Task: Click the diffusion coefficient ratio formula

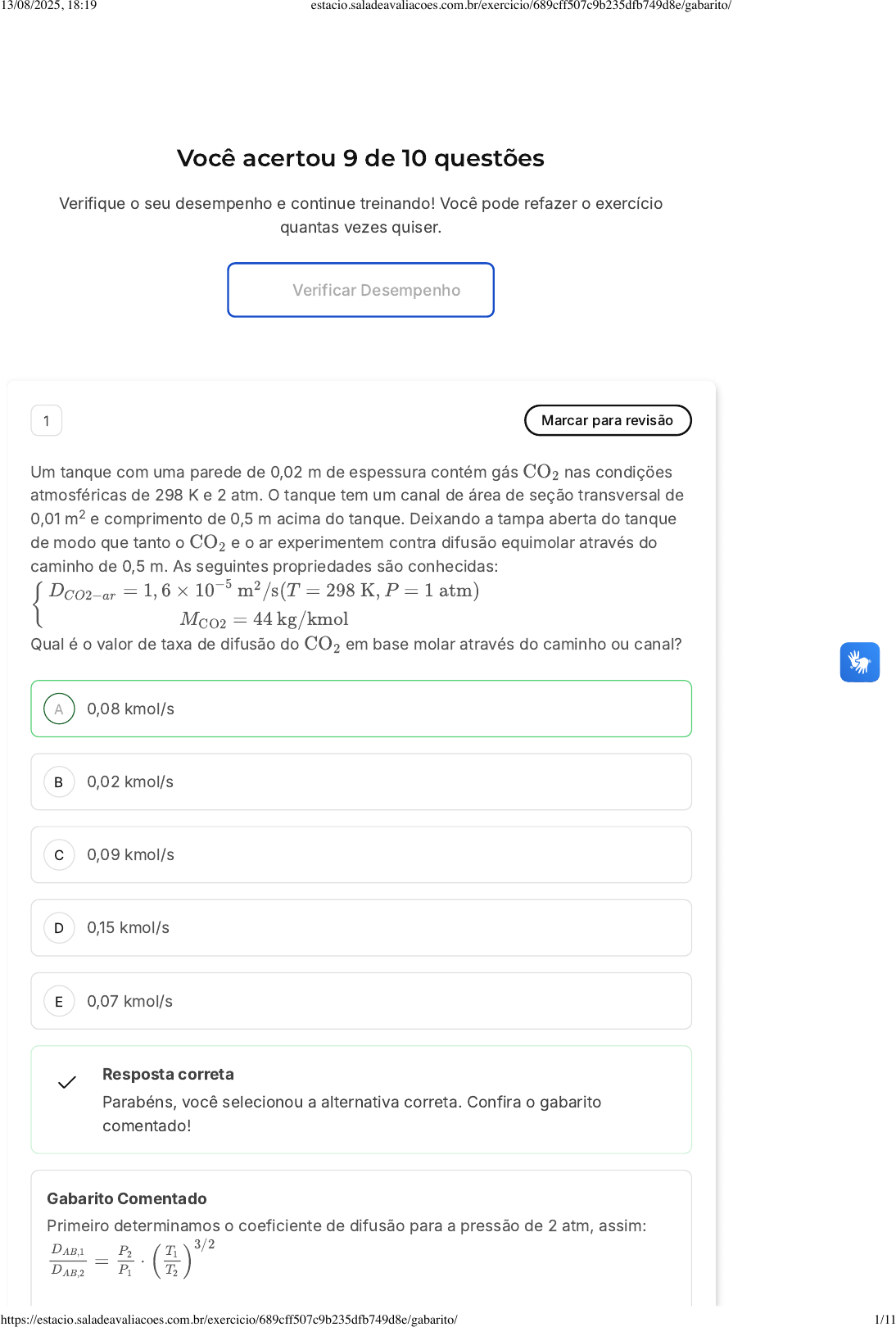Action: pos(131,1260)
